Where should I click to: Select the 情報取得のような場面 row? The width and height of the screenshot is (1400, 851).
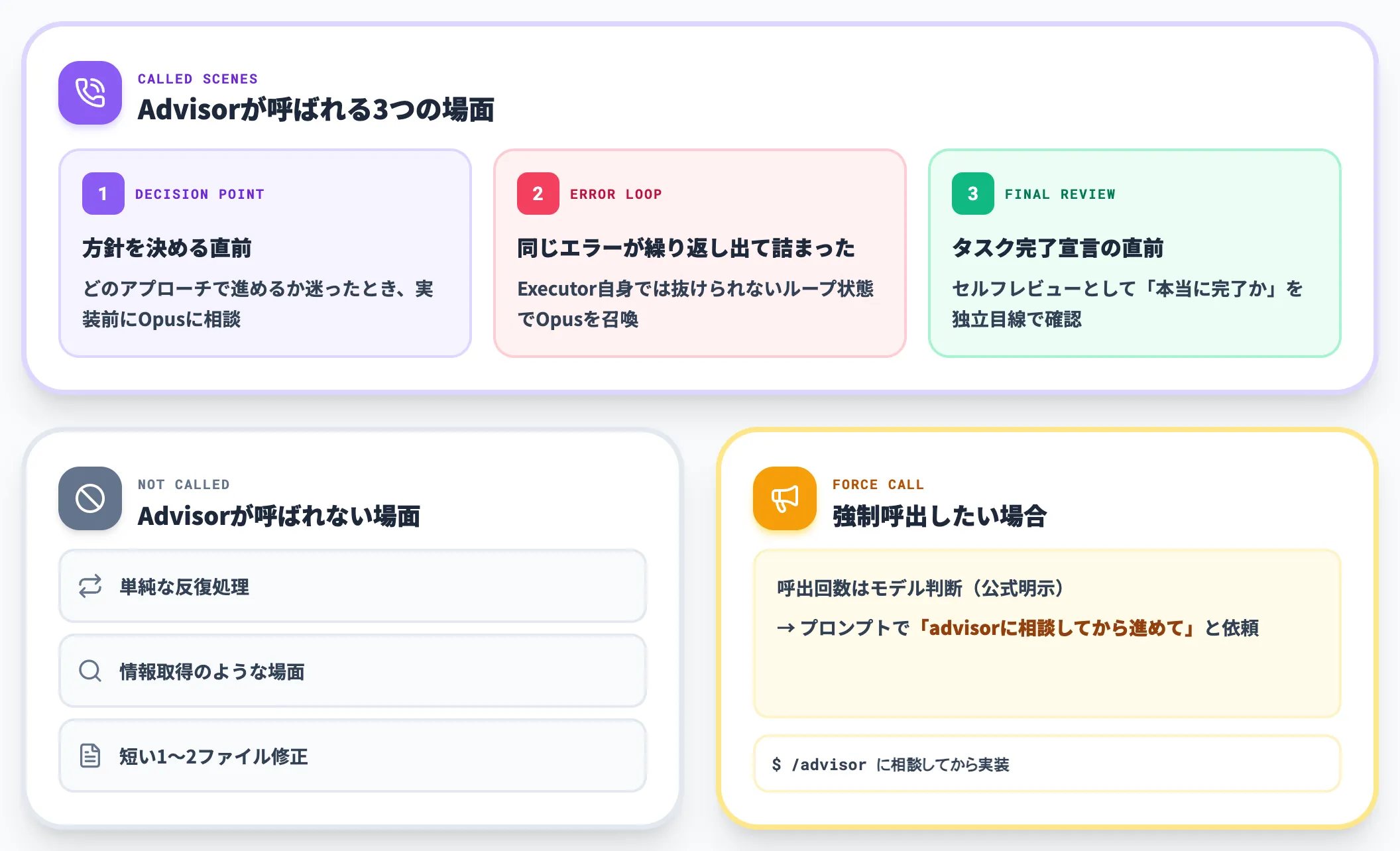[353, 671]
